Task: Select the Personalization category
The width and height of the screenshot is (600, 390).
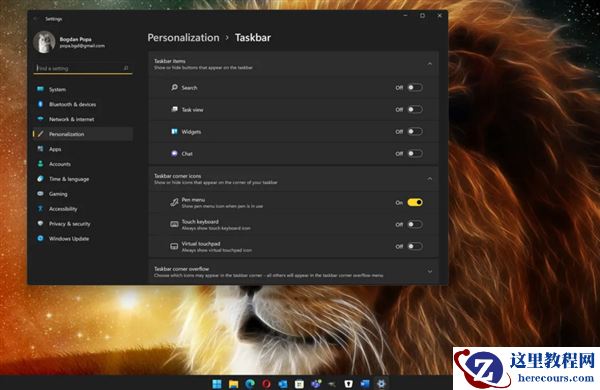Action: (x=83, y=134)
